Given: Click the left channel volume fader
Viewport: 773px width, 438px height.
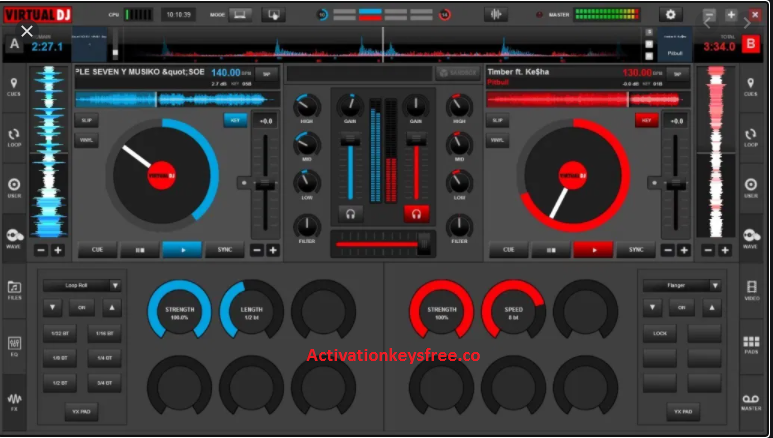Looking at the screenshot, I should coord(350,141).
